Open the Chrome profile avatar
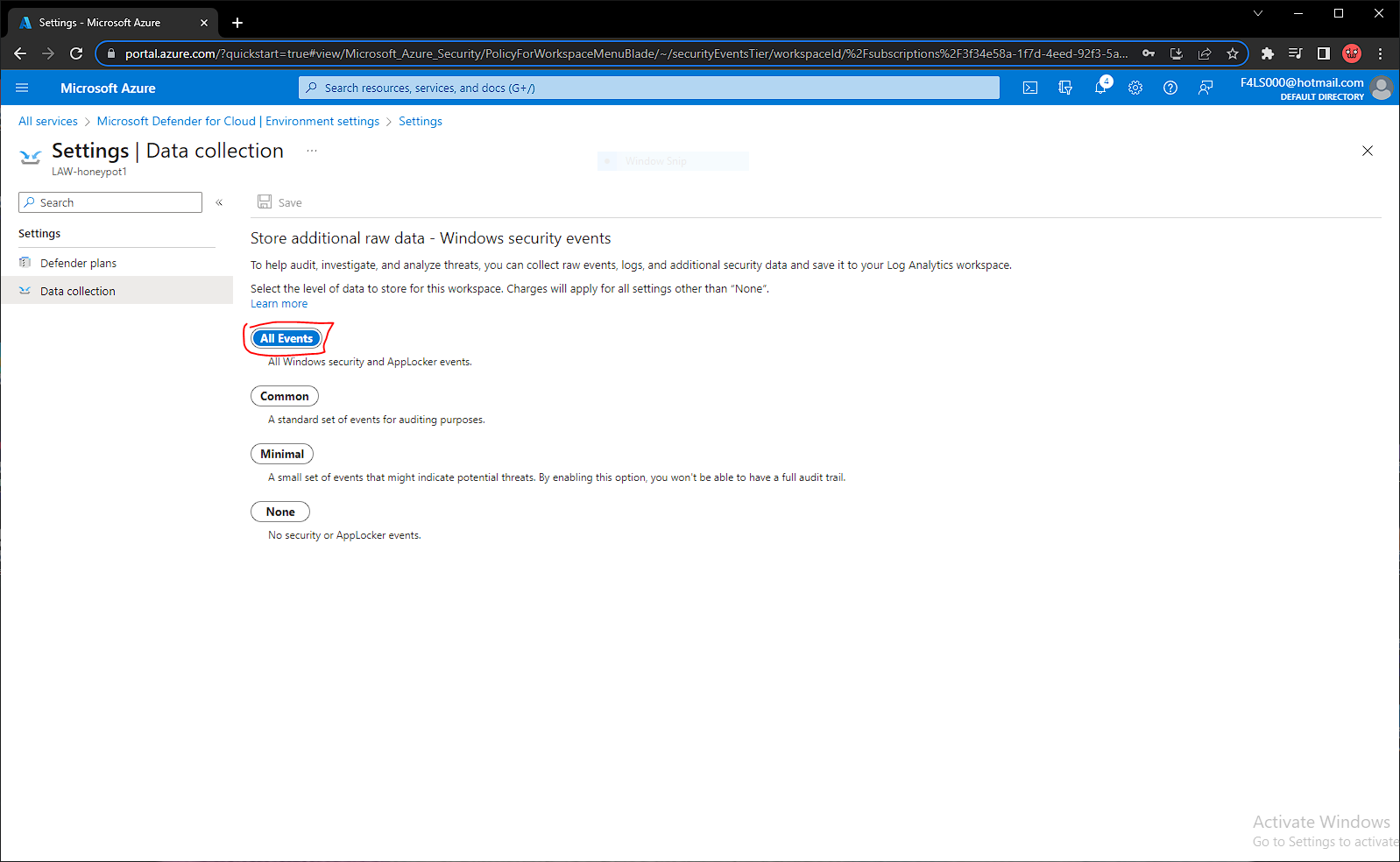1400x862 pixels. [x=1352, y=53]
